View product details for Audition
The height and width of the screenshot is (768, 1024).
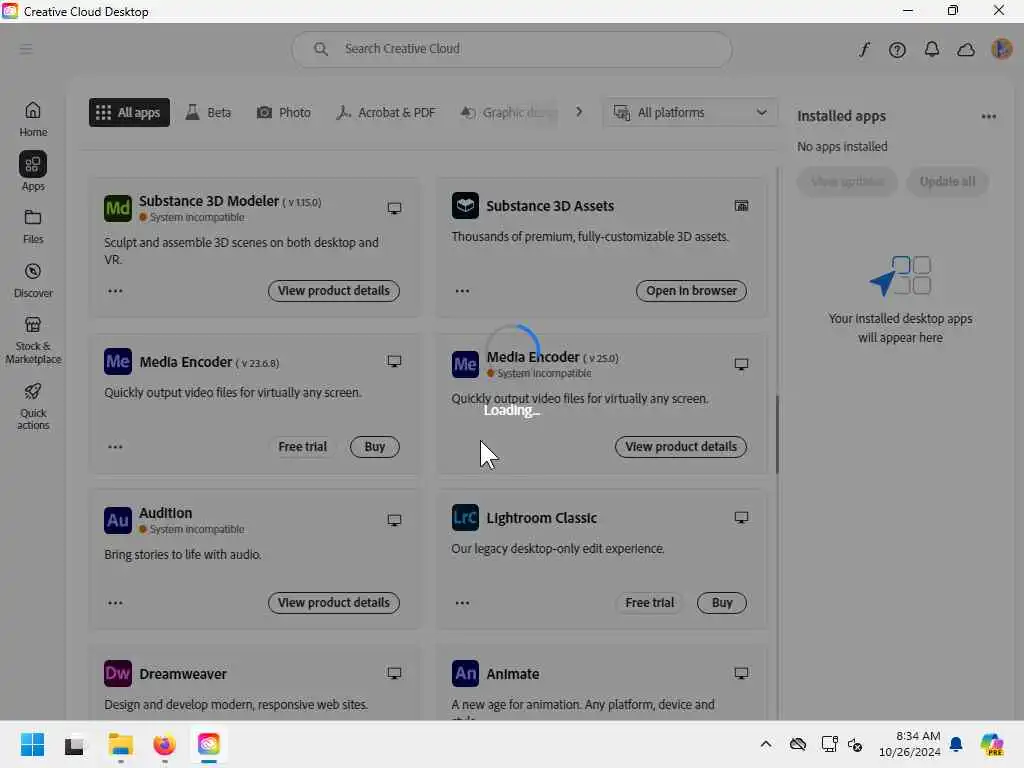(334, 603)
